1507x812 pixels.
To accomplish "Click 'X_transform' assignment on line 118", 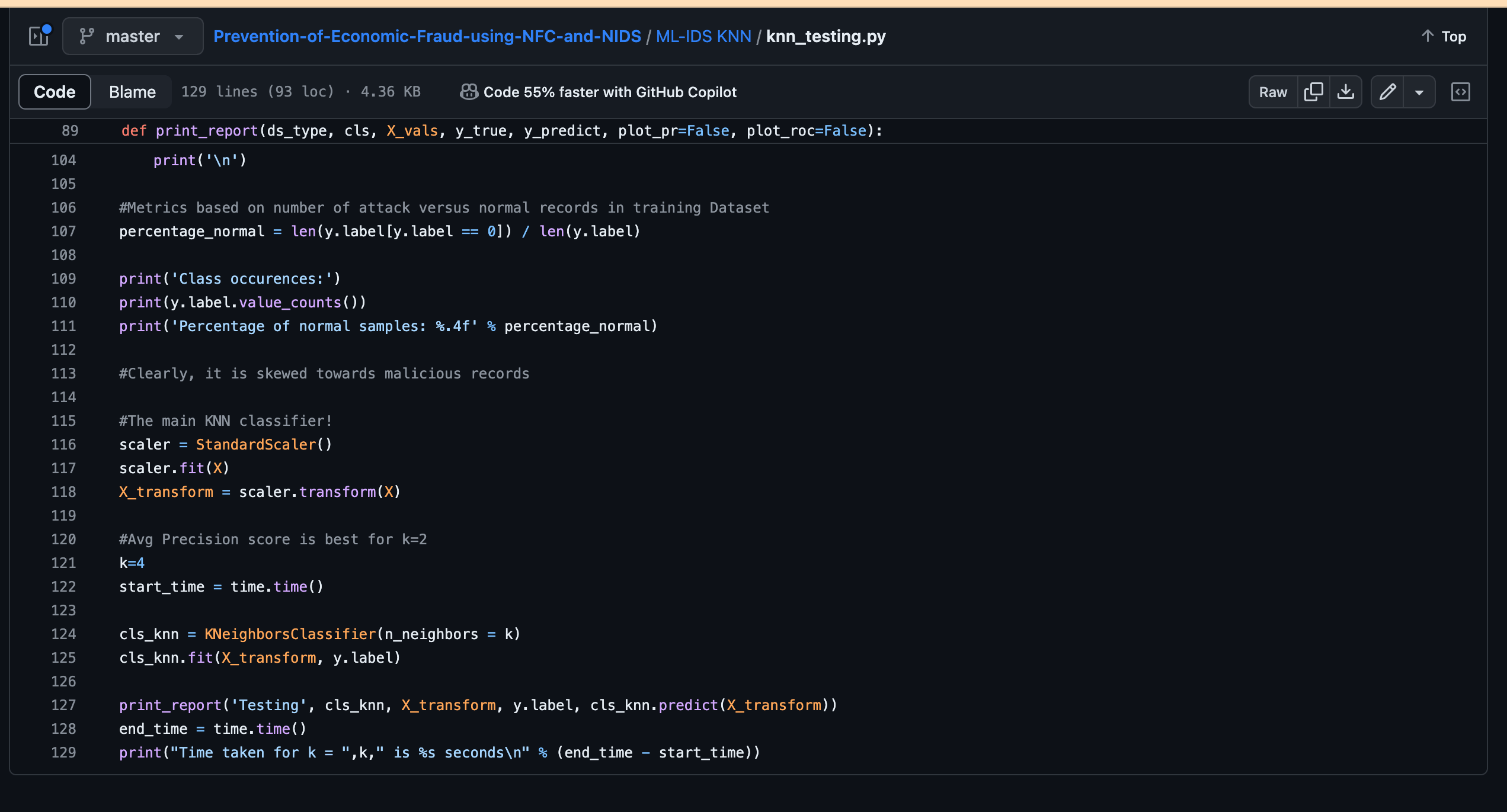I will pos(166,492).
